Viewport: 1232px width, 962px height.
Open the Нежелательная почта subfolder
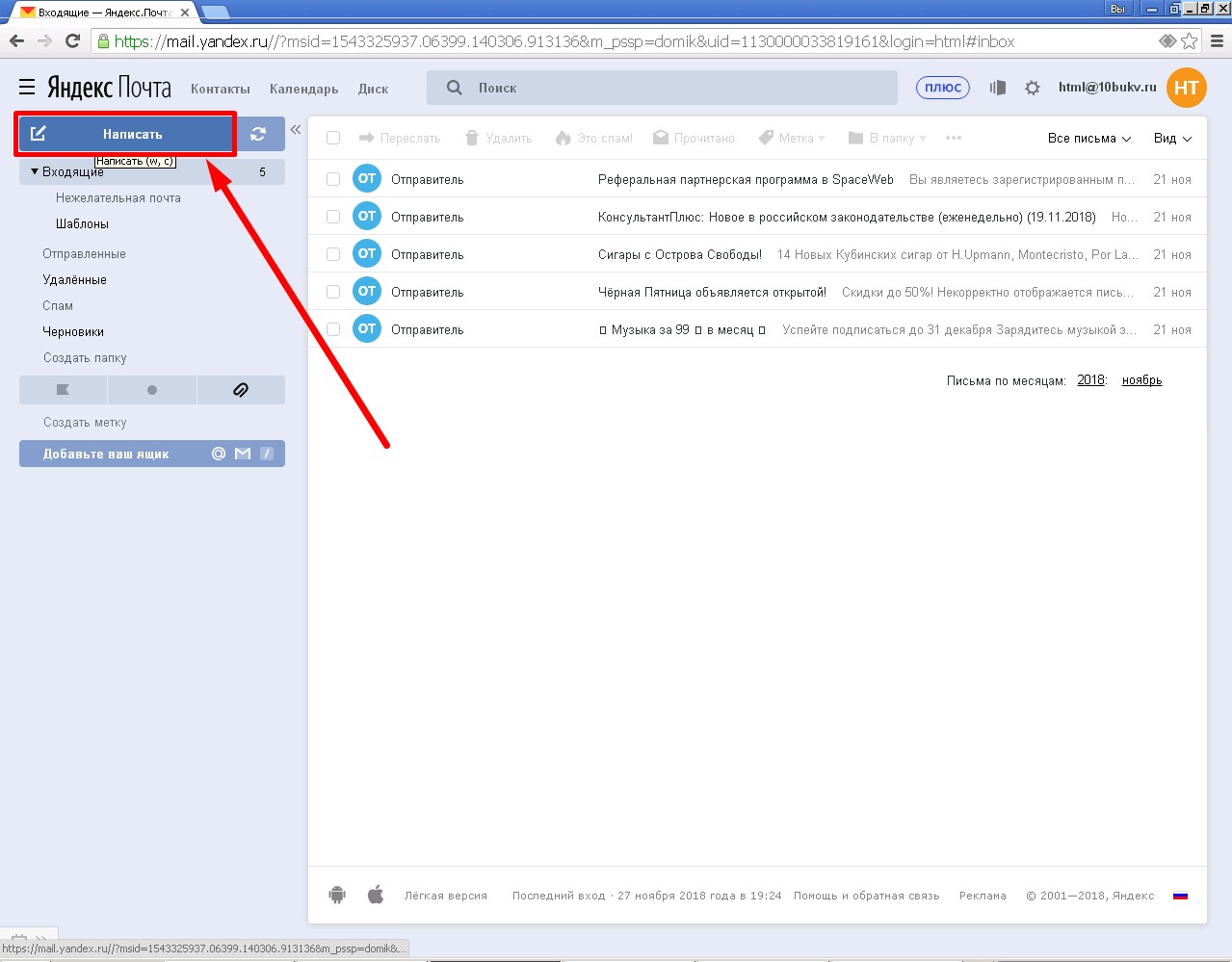[118, 198]
